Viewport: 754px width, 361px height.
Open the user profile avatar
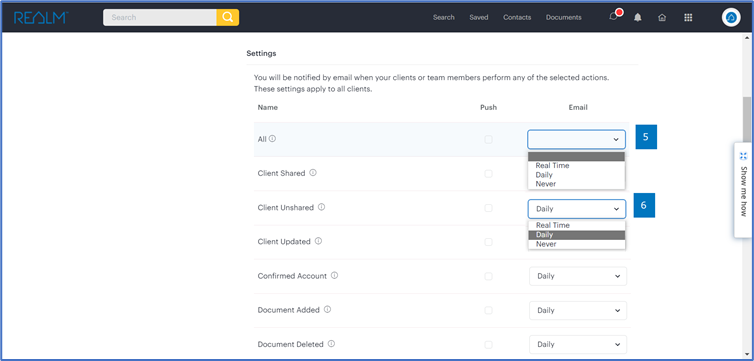pos(731,17)
